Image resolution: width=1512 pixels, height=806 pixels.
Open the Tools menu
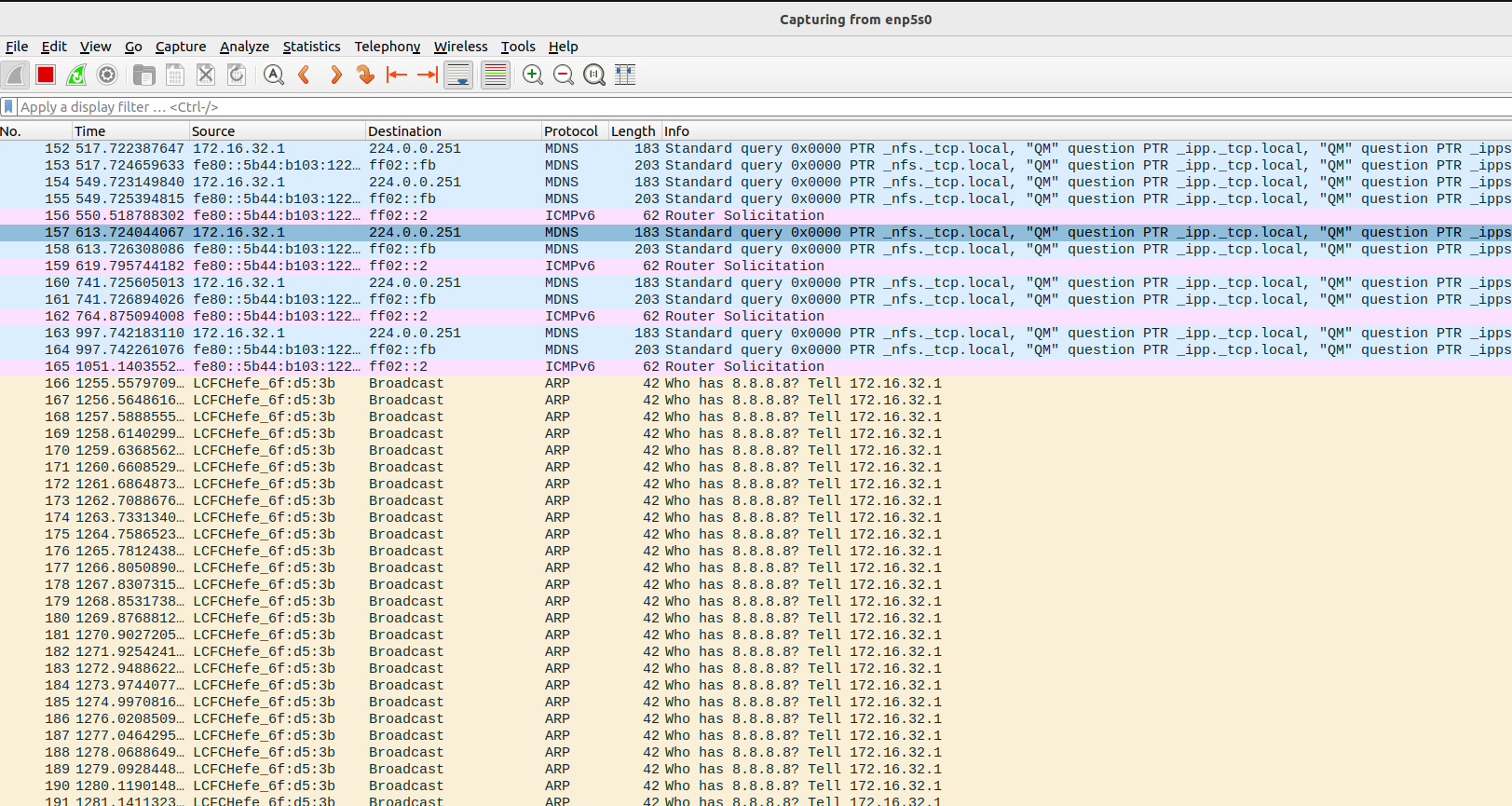(518, 47)
